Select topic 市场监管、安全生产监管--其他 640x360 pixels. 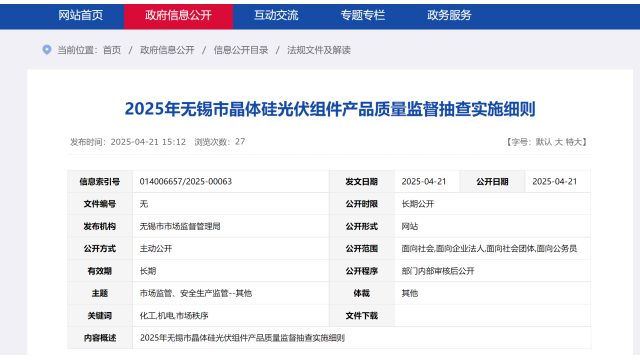pyautogui.click(x=196, y=293)
